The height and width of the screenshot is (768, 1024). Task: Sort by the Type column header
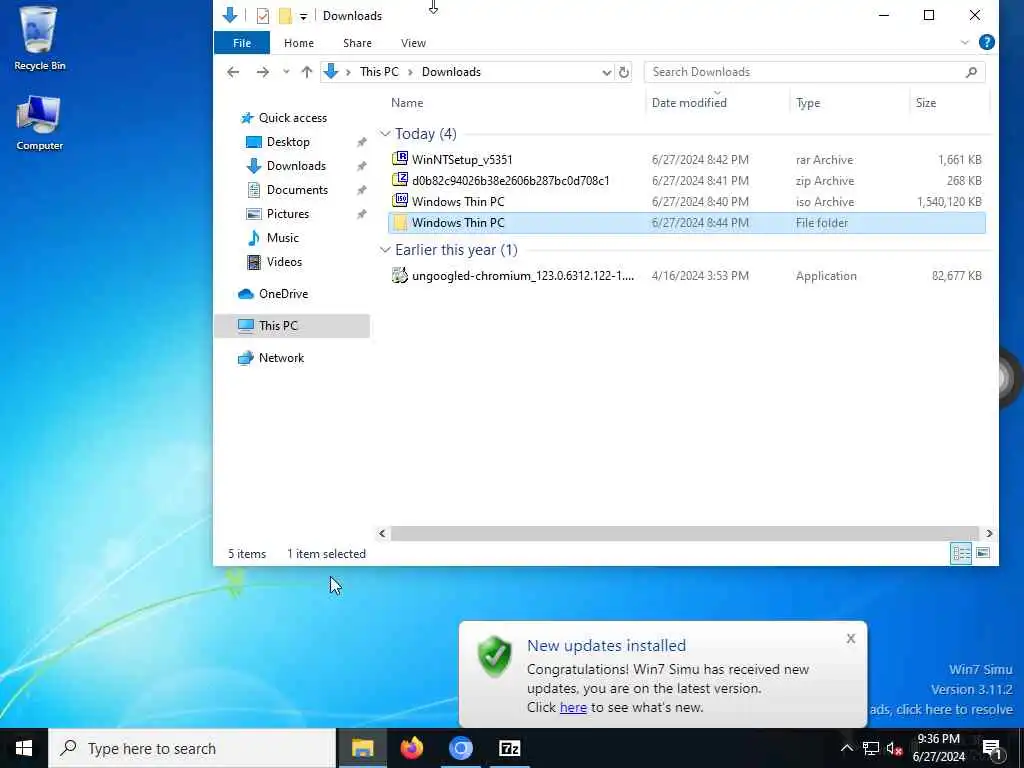808,103
